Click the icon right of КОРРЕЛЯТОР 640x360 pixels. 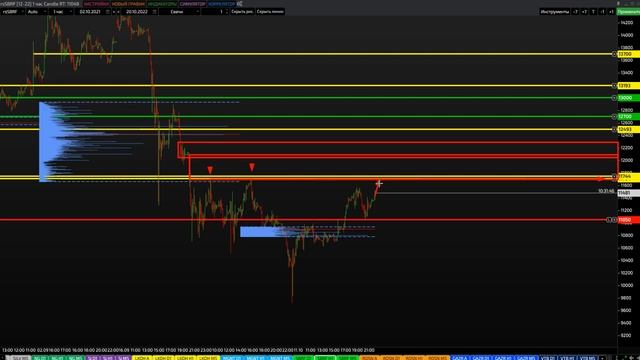240,4
